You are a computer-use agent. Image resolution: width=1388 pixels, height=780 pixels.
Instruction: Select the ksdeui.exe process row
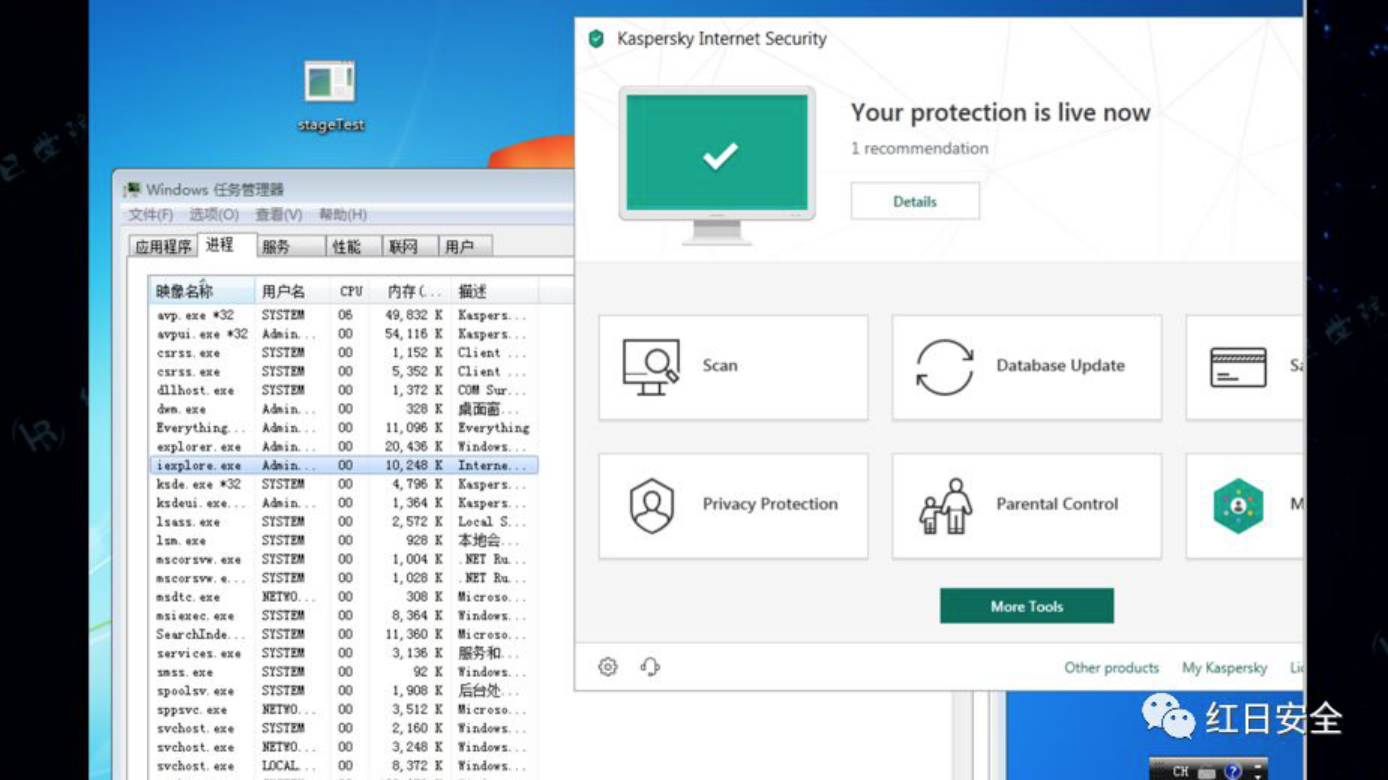(344, 503)
